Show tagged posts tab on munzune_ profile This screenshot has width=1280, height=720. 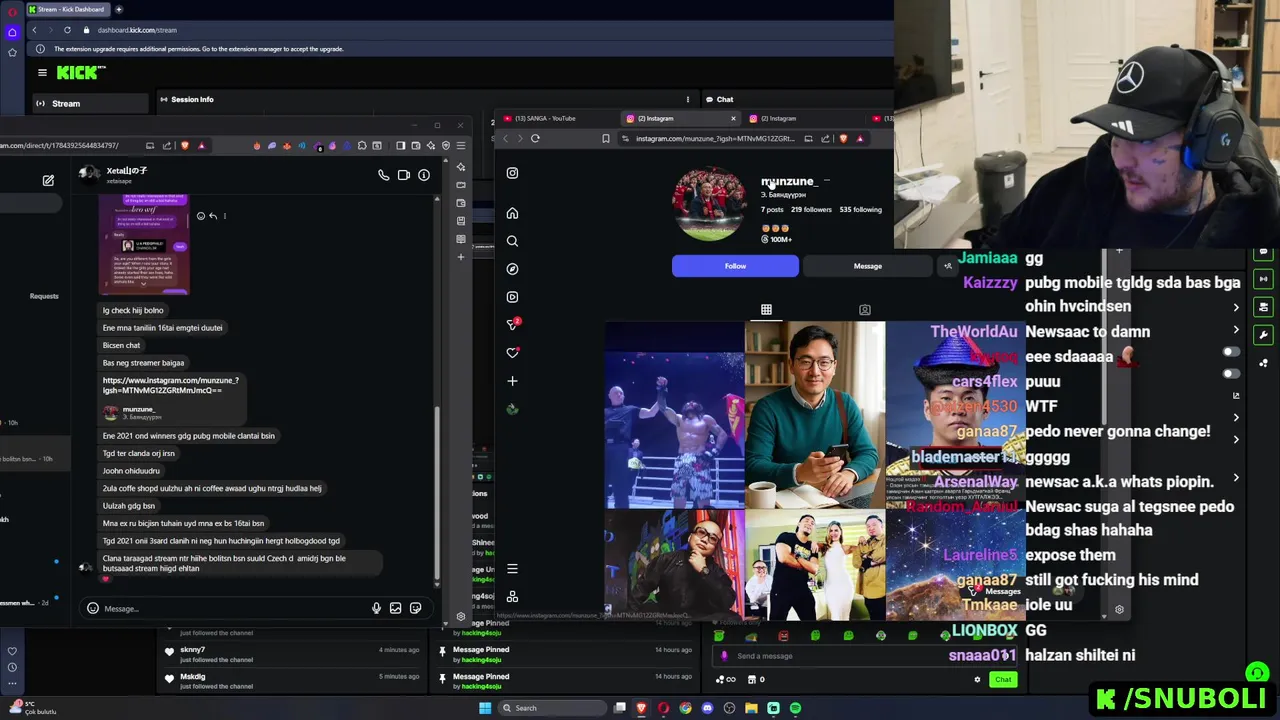pyautogui.click(x=865, y=310)
